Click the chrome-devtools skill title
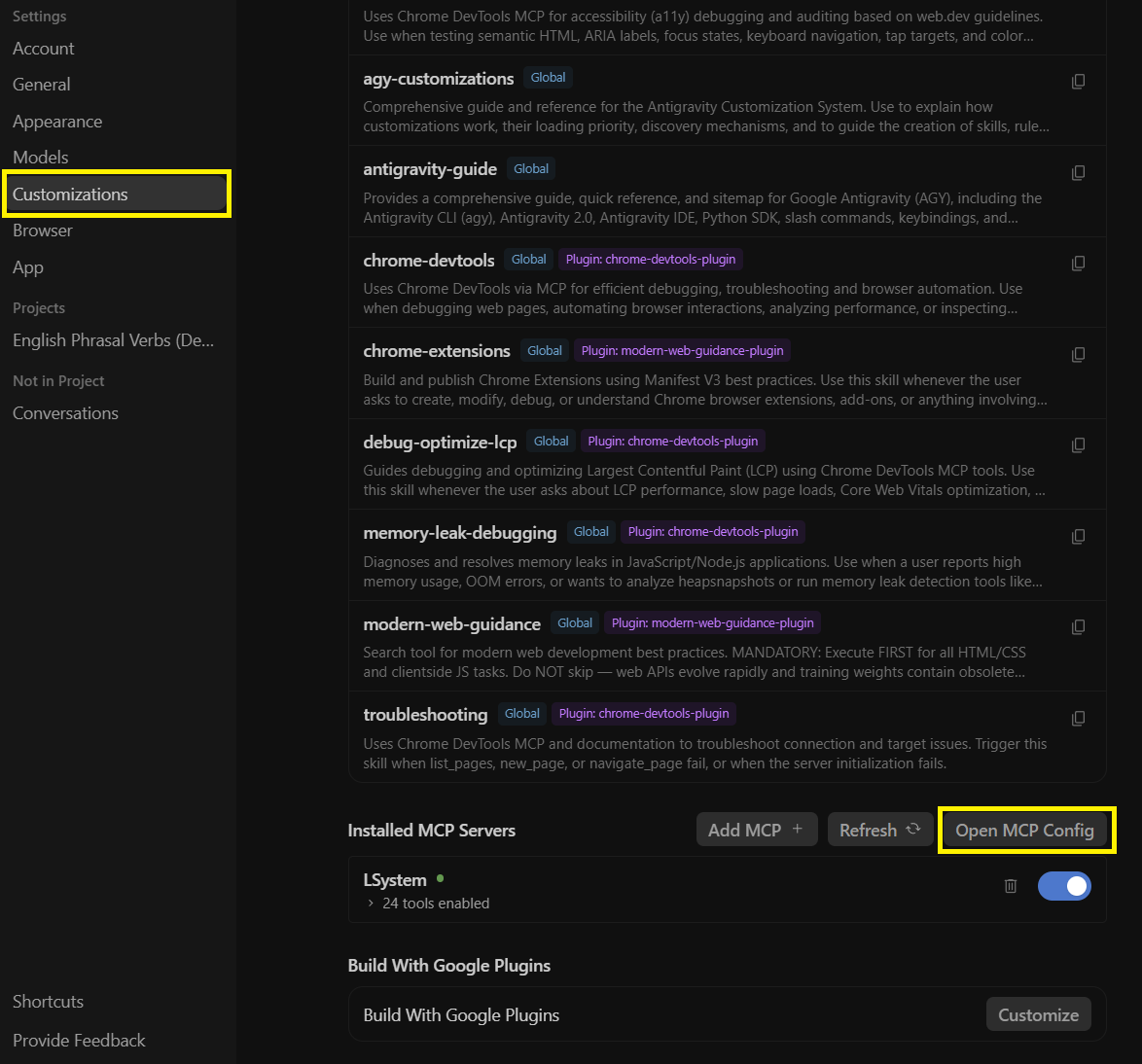This screenshot has height=1064, width=1142. click(x=429, y=260)
